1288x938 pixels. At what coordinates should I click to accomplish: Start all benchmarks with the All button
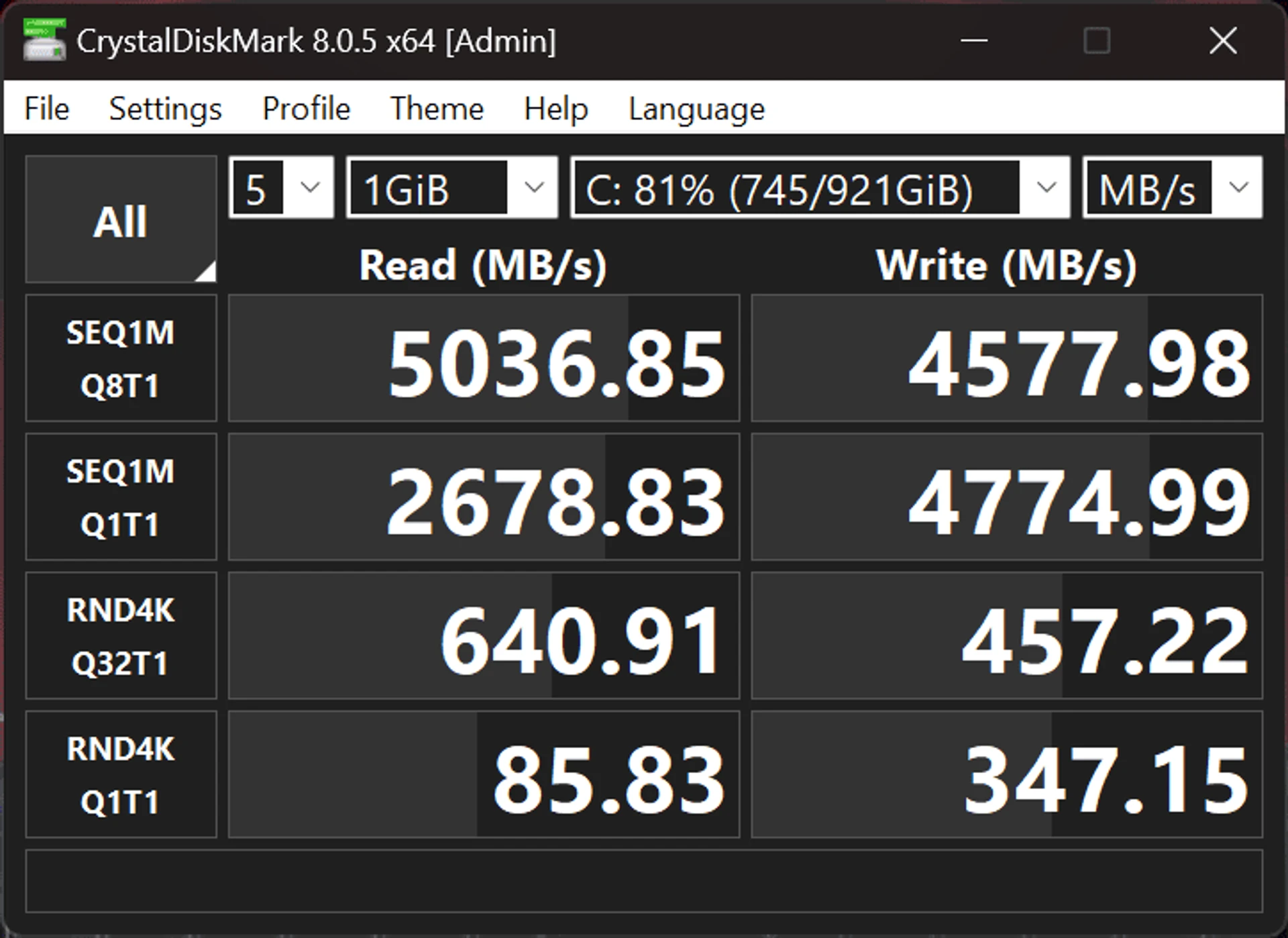tap(121, 220)
